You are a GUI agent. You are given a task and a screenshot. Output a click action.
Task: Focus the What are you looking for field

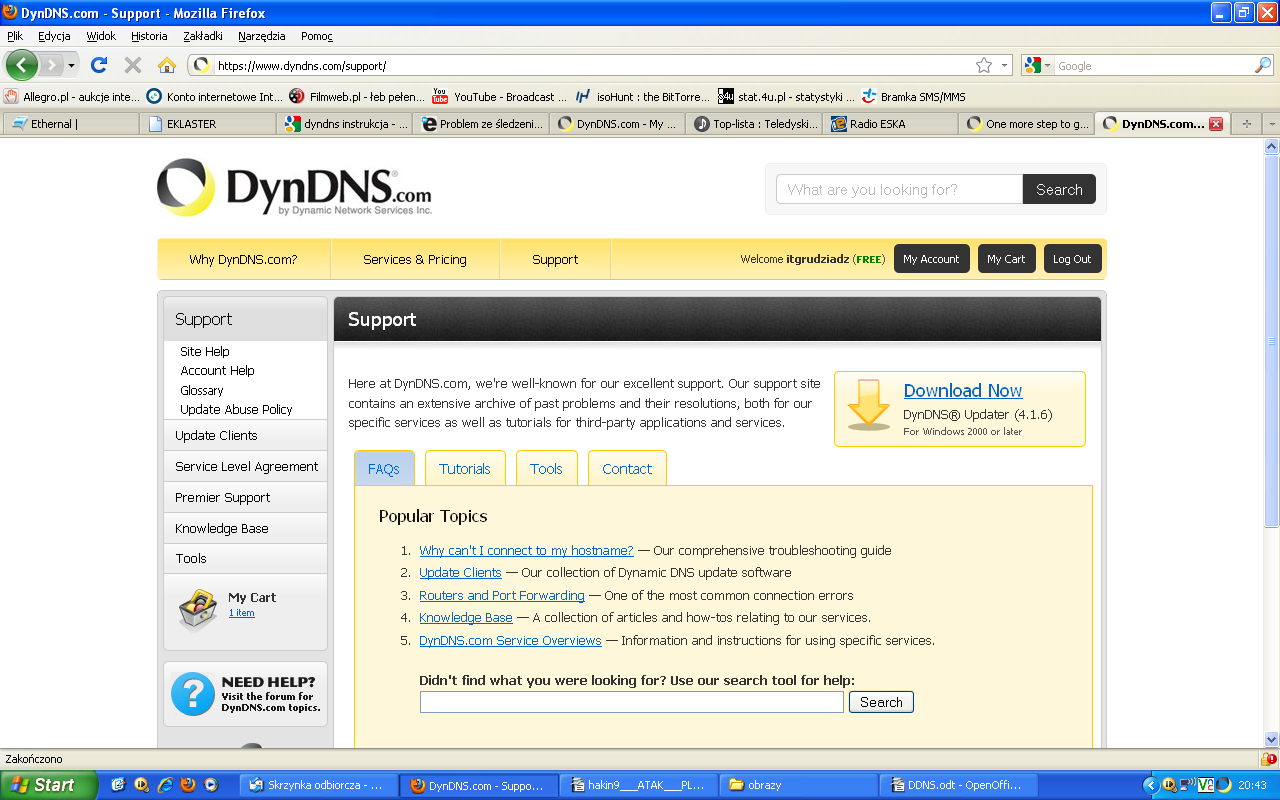click(899, 189)
